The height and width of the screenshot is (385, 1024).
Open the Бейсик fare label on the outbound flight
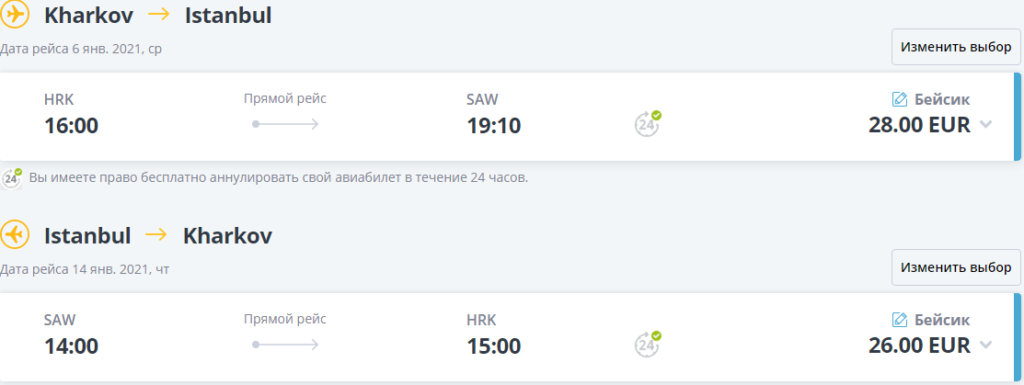(942, 100)
